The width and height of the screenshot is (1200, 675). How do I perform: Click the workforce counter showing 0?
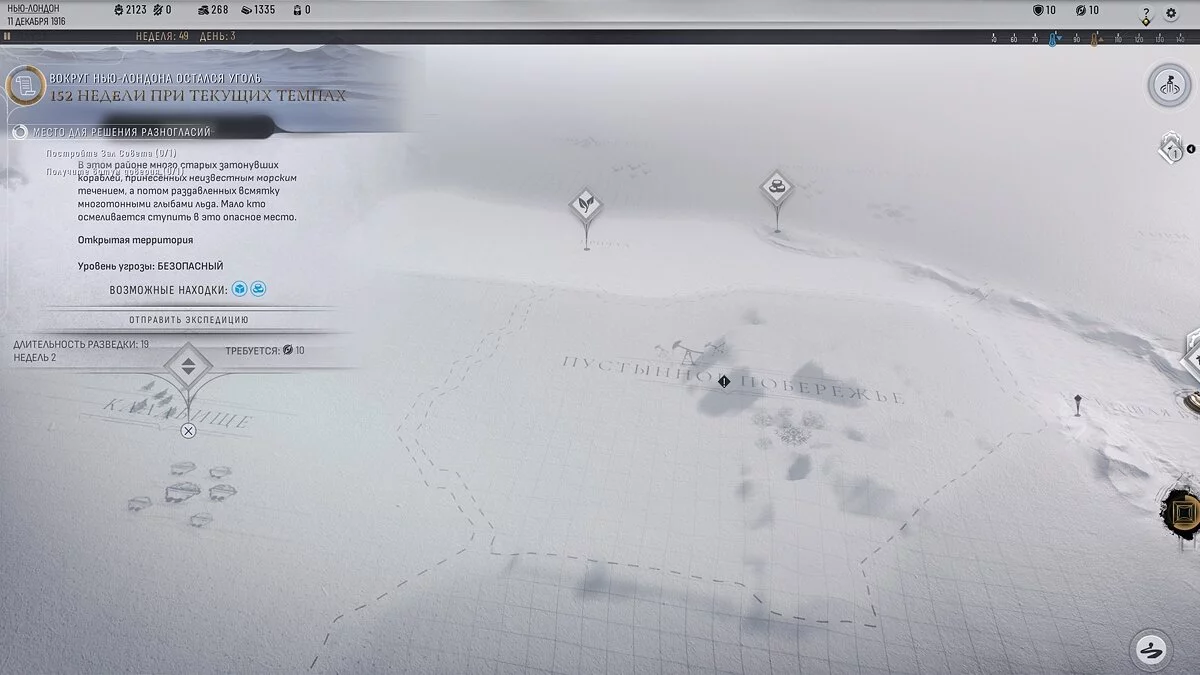pyautogui.click(x=161, y=10)
